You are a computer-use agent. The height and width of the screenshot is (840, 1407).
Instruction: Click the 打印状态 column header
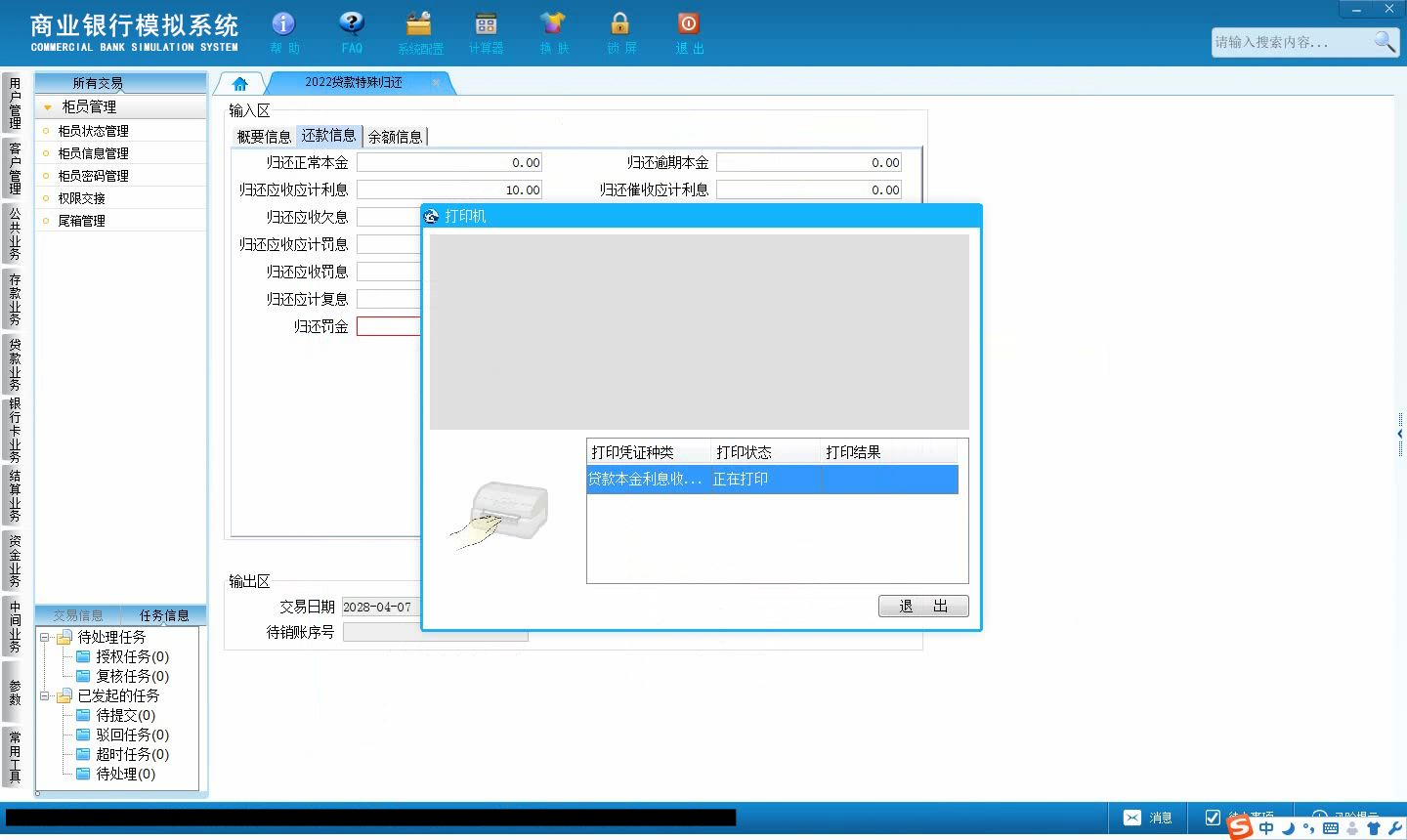tap(766, 452)
